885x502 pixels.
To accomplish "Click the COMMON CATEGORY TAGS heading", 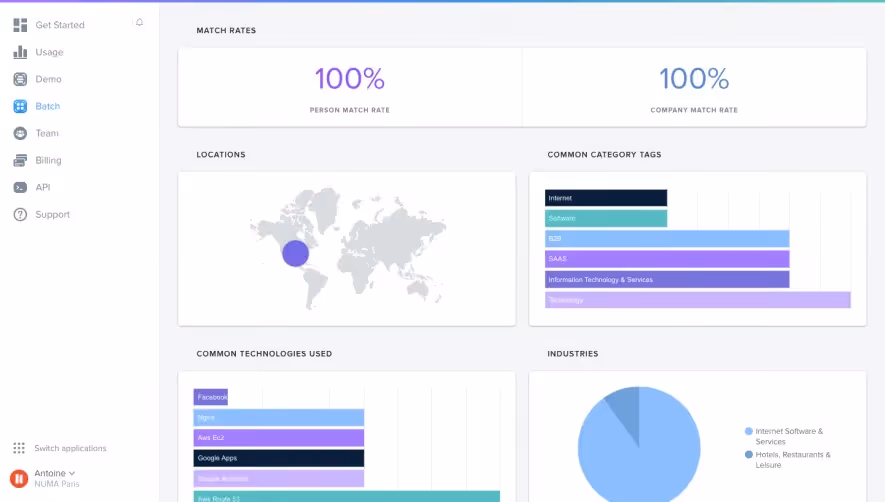I will 604,155.
